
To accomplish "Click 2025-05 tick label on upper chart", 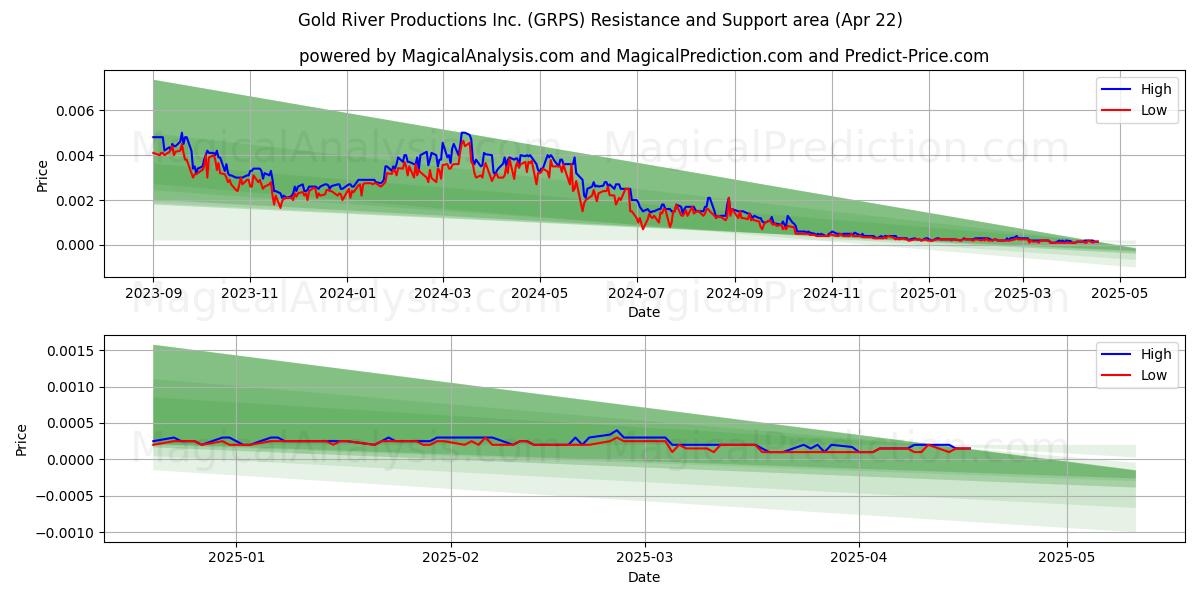I will pyautogui.click(x=1120, y=295).
